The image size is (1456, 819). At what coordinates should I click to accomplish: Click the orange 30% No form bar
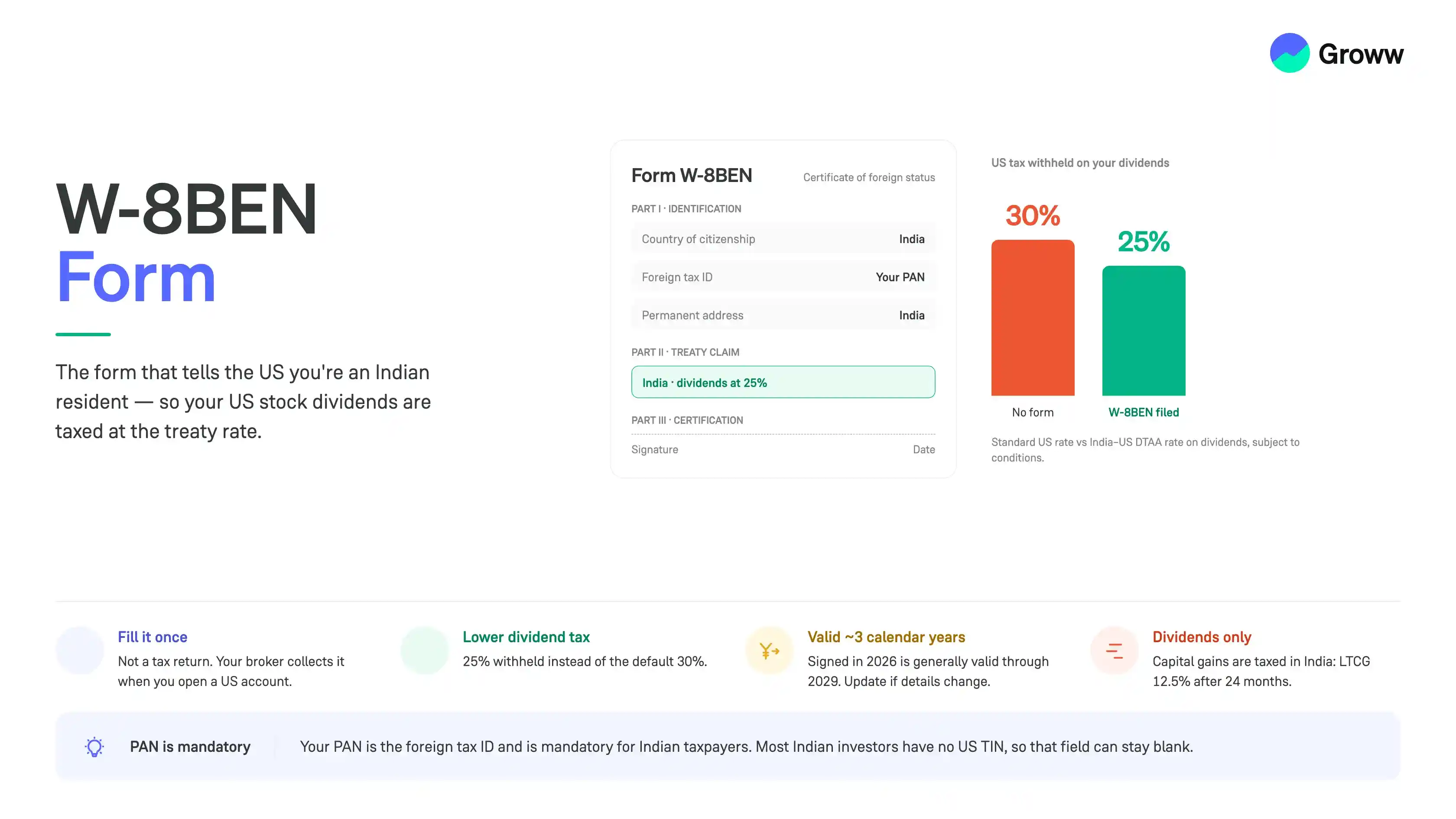(1033, 318)
